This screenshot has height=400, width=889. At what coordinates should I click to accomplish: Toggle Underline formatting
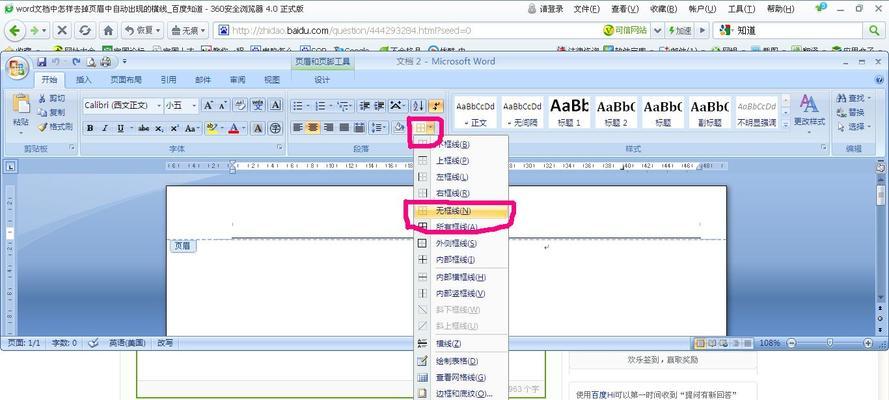(120, 129)
